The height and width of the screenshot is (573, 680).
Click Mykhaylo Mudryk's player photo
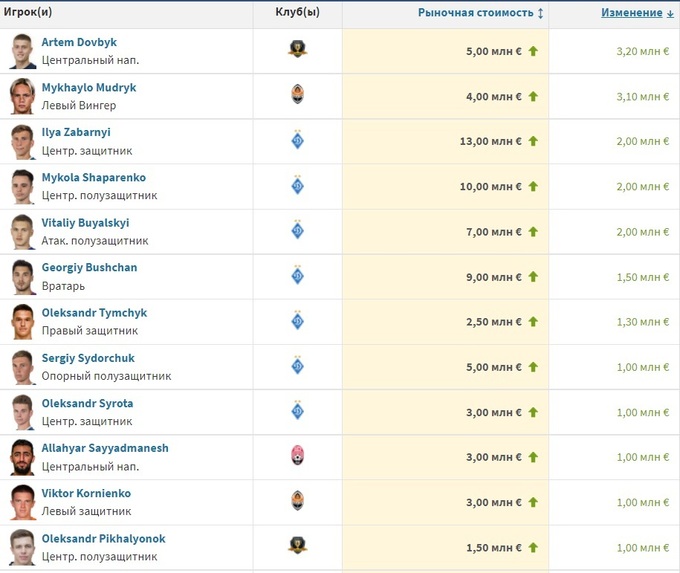[22, 96]
